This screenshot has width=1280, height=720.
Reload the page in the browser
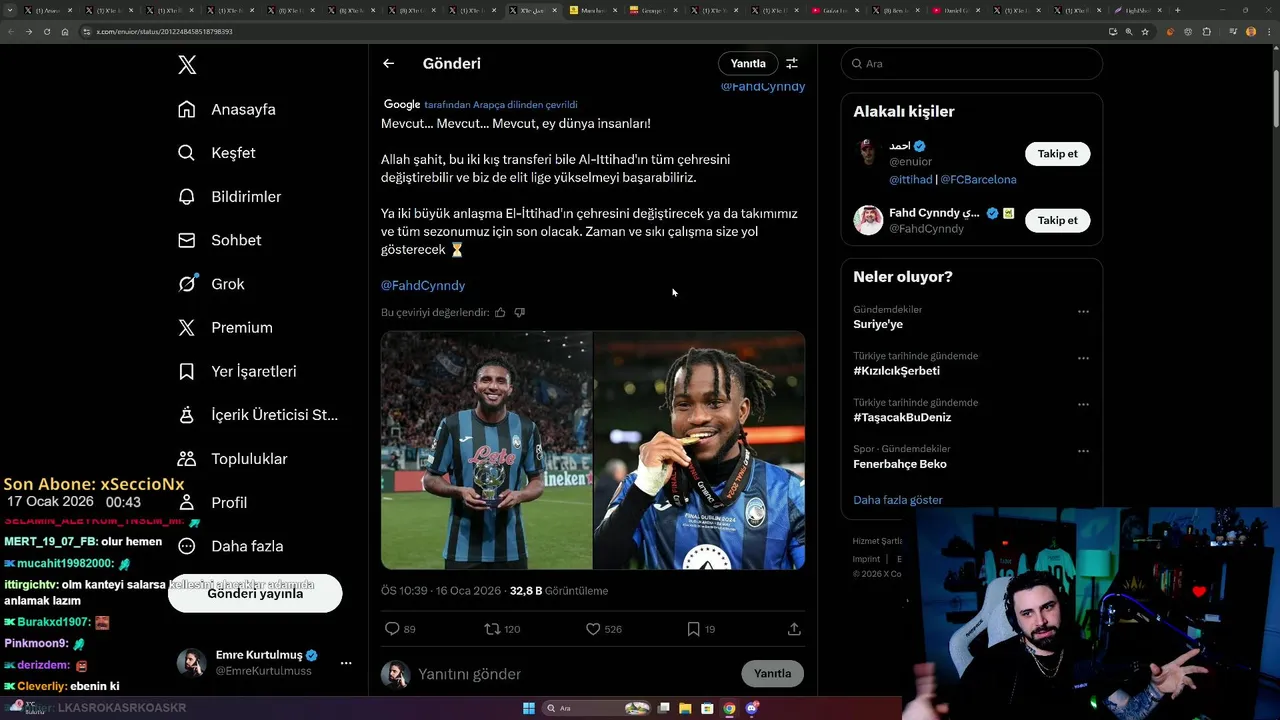point(46,32)
